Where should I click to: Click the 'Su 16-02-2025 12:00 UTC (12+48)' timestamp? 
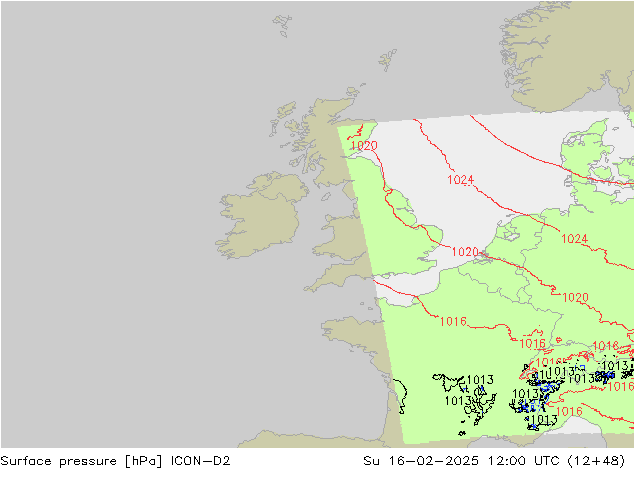[494, 461]
